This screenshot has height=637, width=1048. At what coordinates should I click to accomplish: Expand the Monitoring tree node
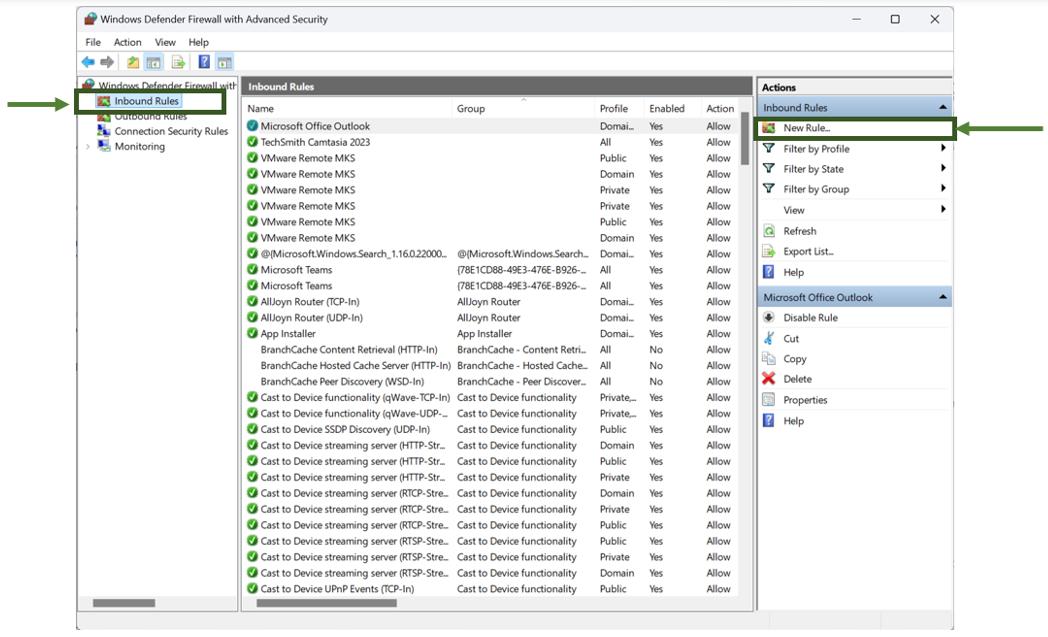pos(88,147)
